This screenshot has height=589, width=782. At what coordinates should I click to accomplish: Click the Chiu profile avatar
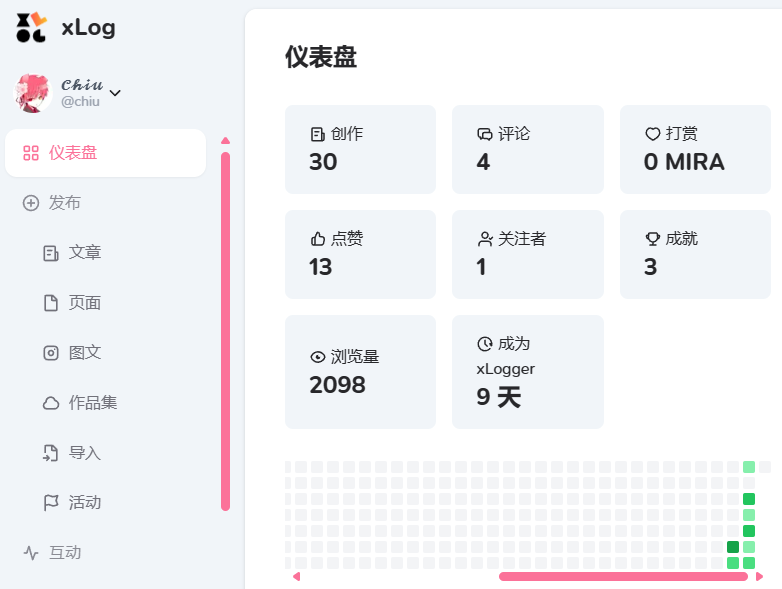pos(32,93)
